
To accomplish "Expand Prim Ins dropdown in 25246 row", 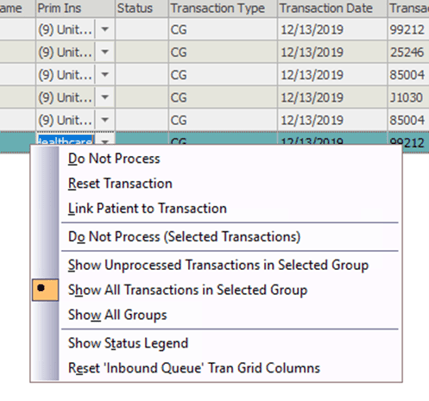I will [105, 52].
